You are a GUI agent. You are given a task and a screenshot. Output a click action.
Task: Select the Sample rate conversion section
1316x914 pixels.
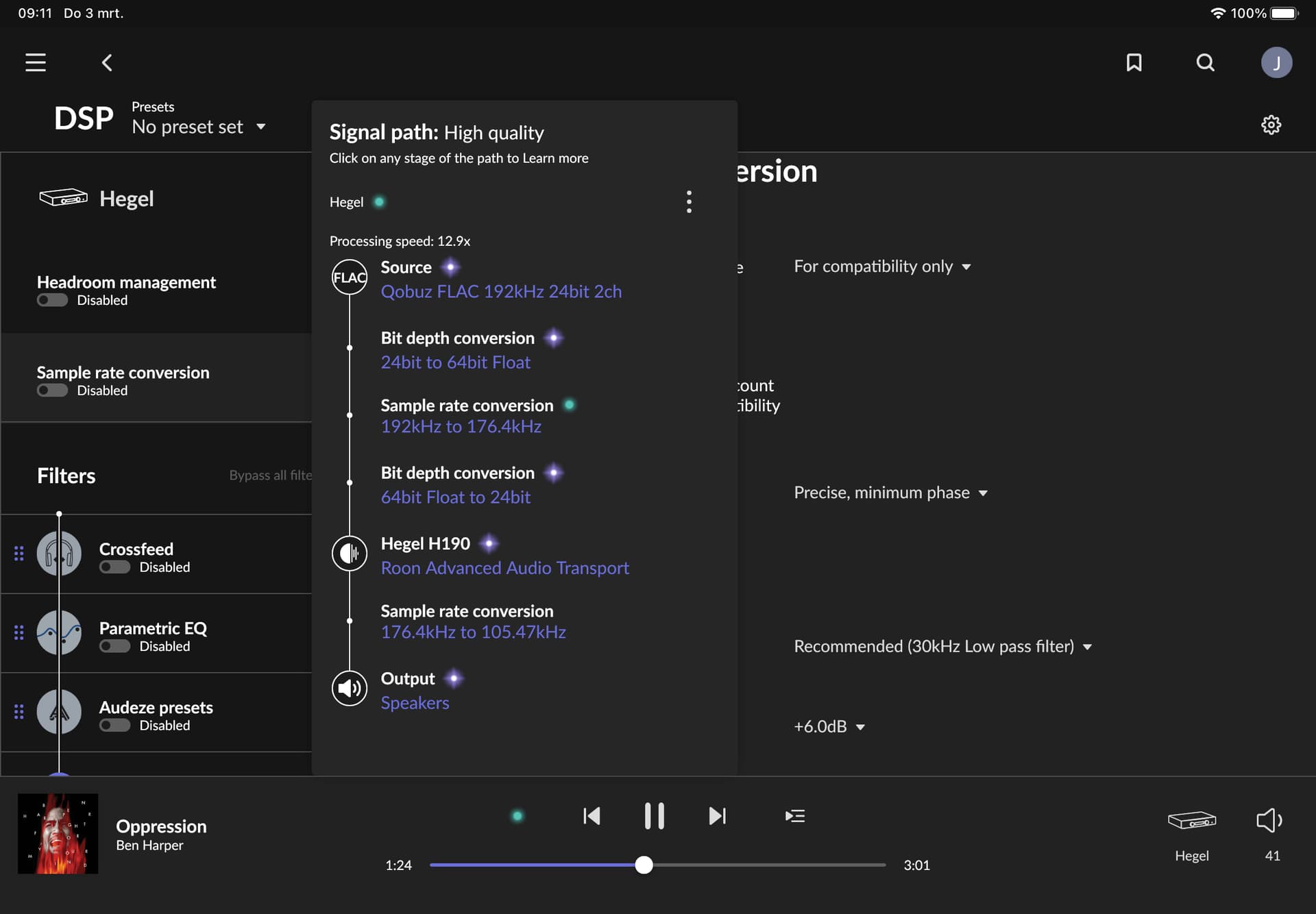click(156, 378)
